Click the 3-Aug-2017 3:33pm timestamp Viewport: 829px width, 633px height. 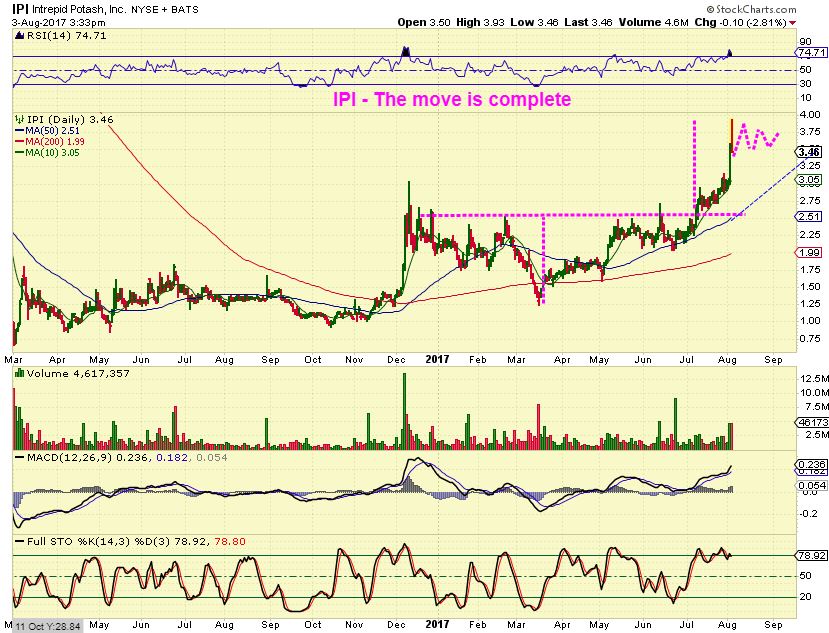(x=59, y=23)
